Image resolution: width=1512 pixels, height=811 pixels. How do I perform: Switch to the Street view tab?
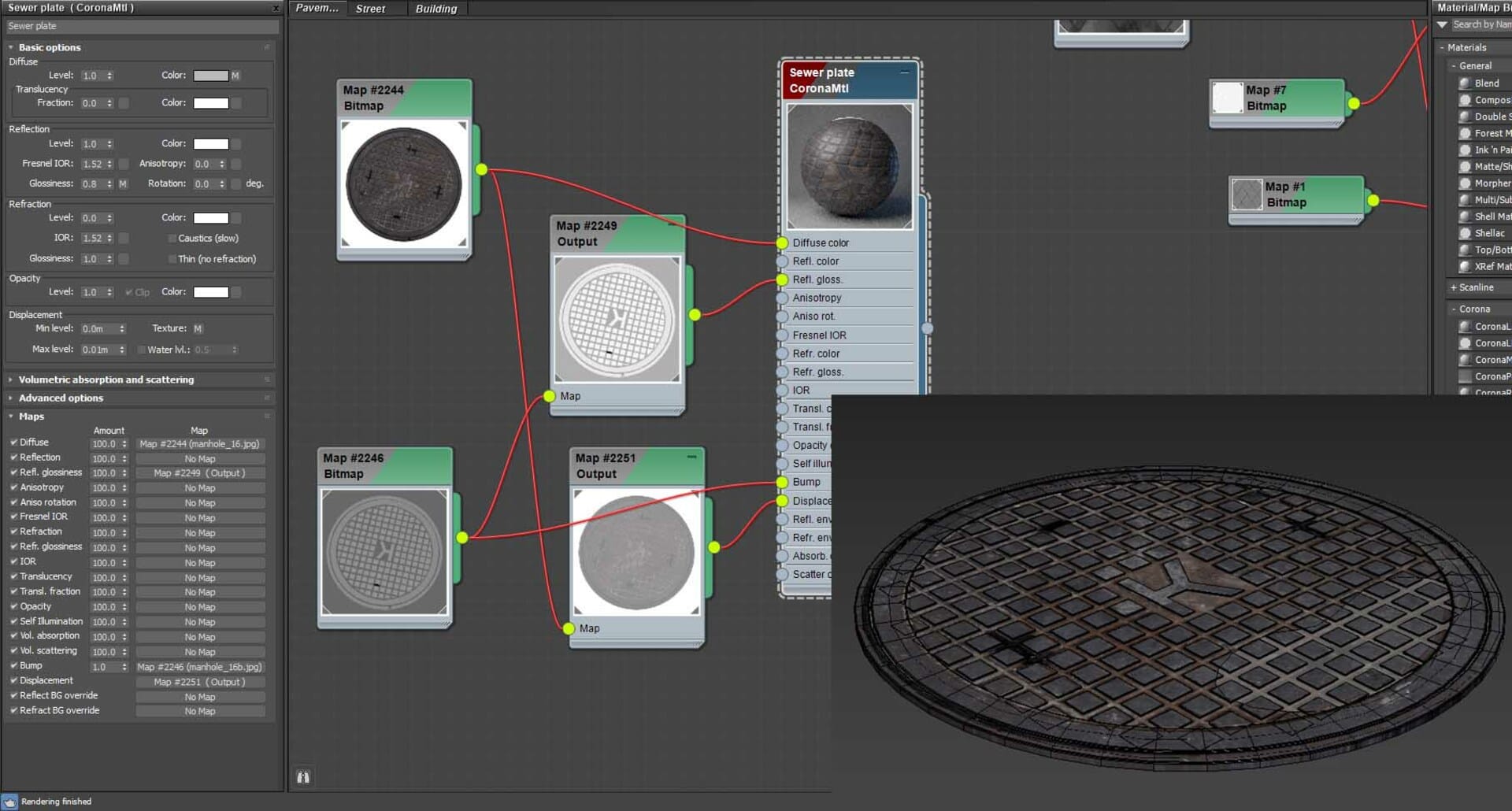click(370, 9)
